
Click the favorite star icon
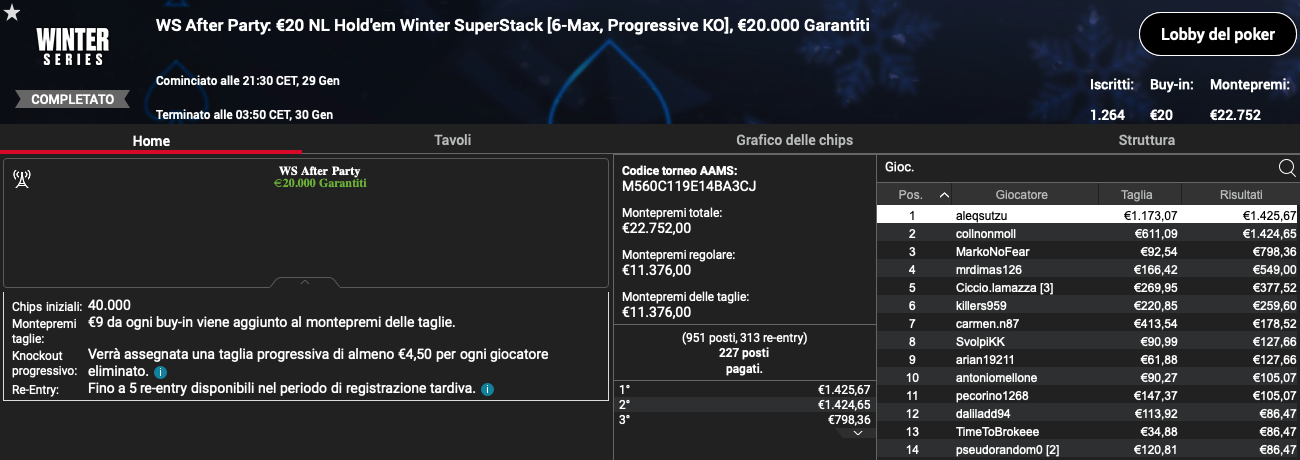pos(12,11)
